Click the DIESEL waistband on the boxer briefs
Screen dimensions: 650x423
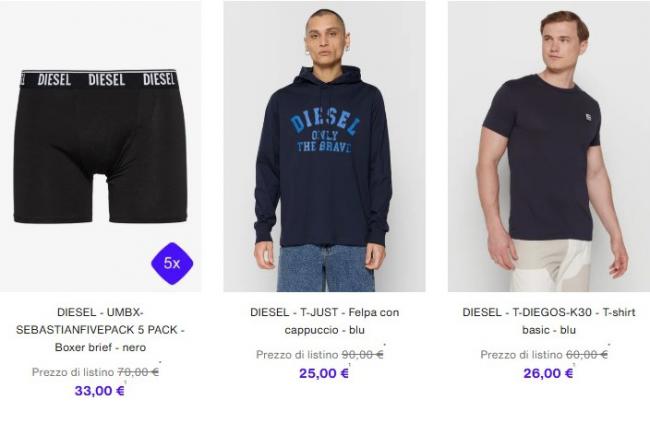click(99, 79)
